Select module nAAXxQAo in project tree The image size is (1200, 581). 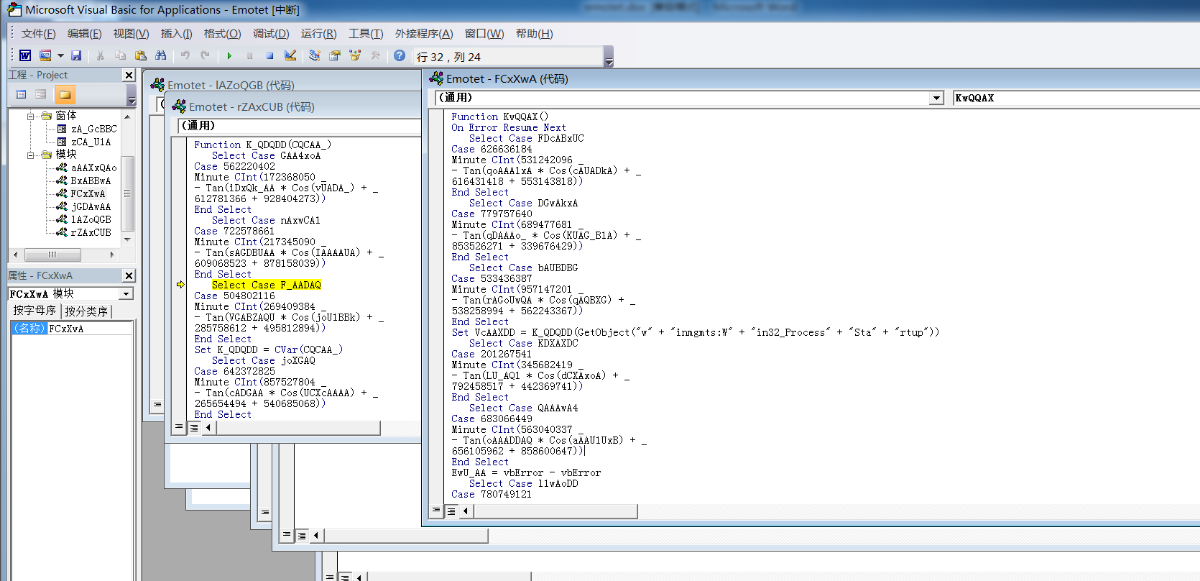93,168
